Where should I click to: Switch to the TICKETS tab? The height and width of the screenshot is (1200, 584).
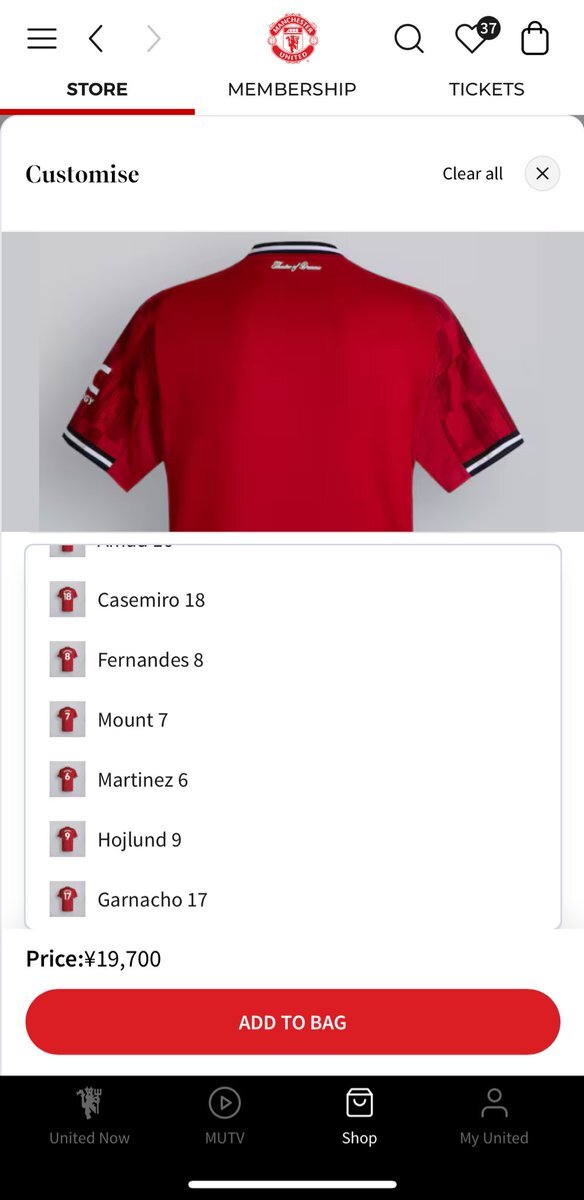[x=486, y=89]
